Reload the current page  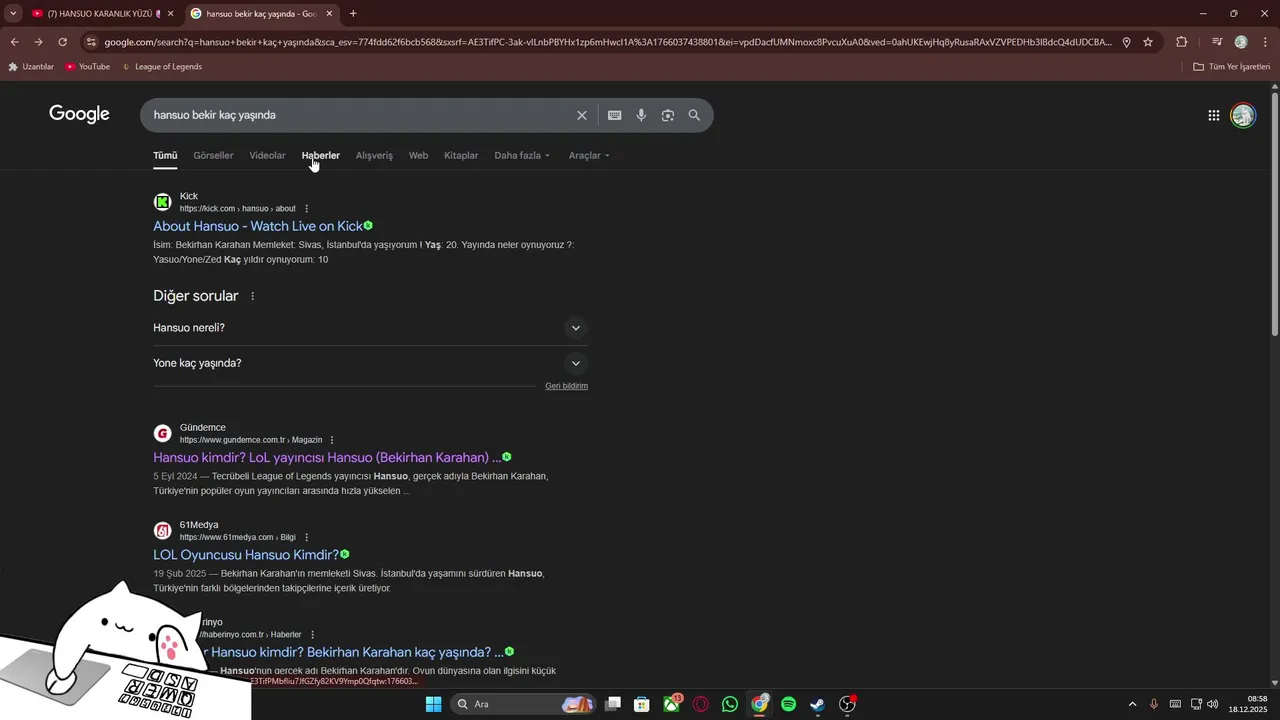click(62, 42)
